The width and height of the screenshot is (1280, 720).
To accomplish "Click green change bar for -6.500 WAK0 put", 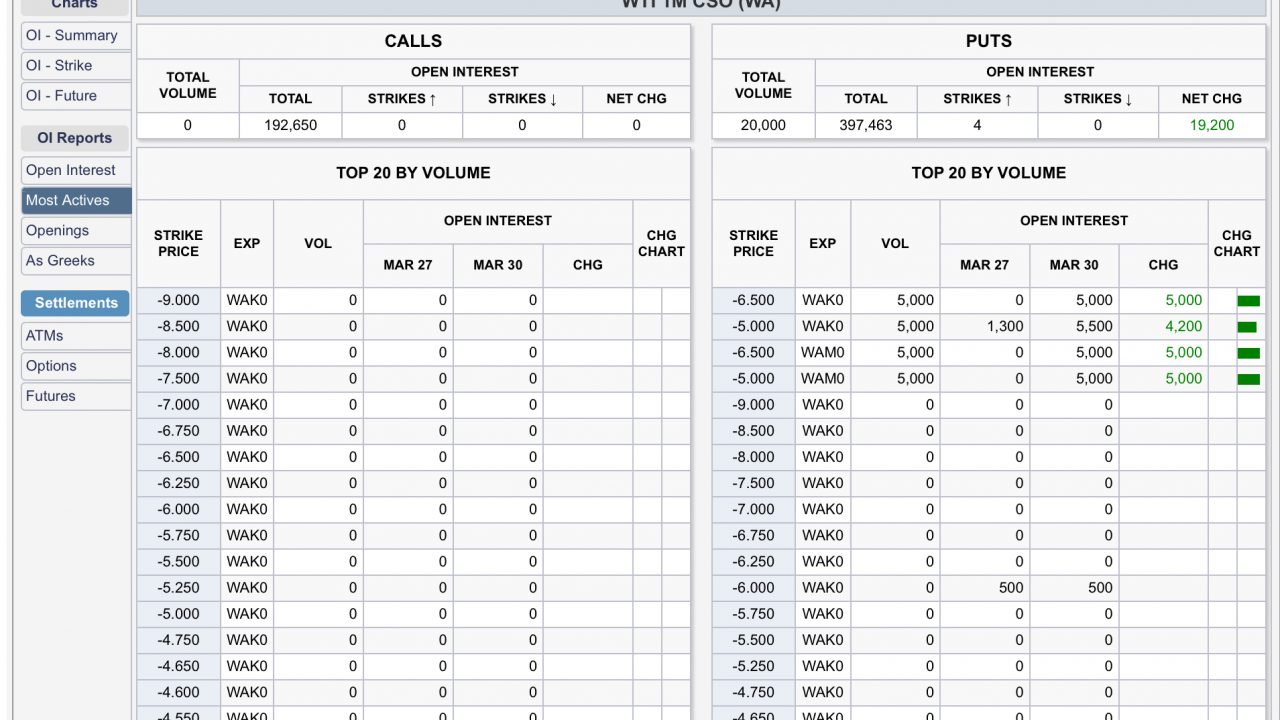I will [1248, 300].
